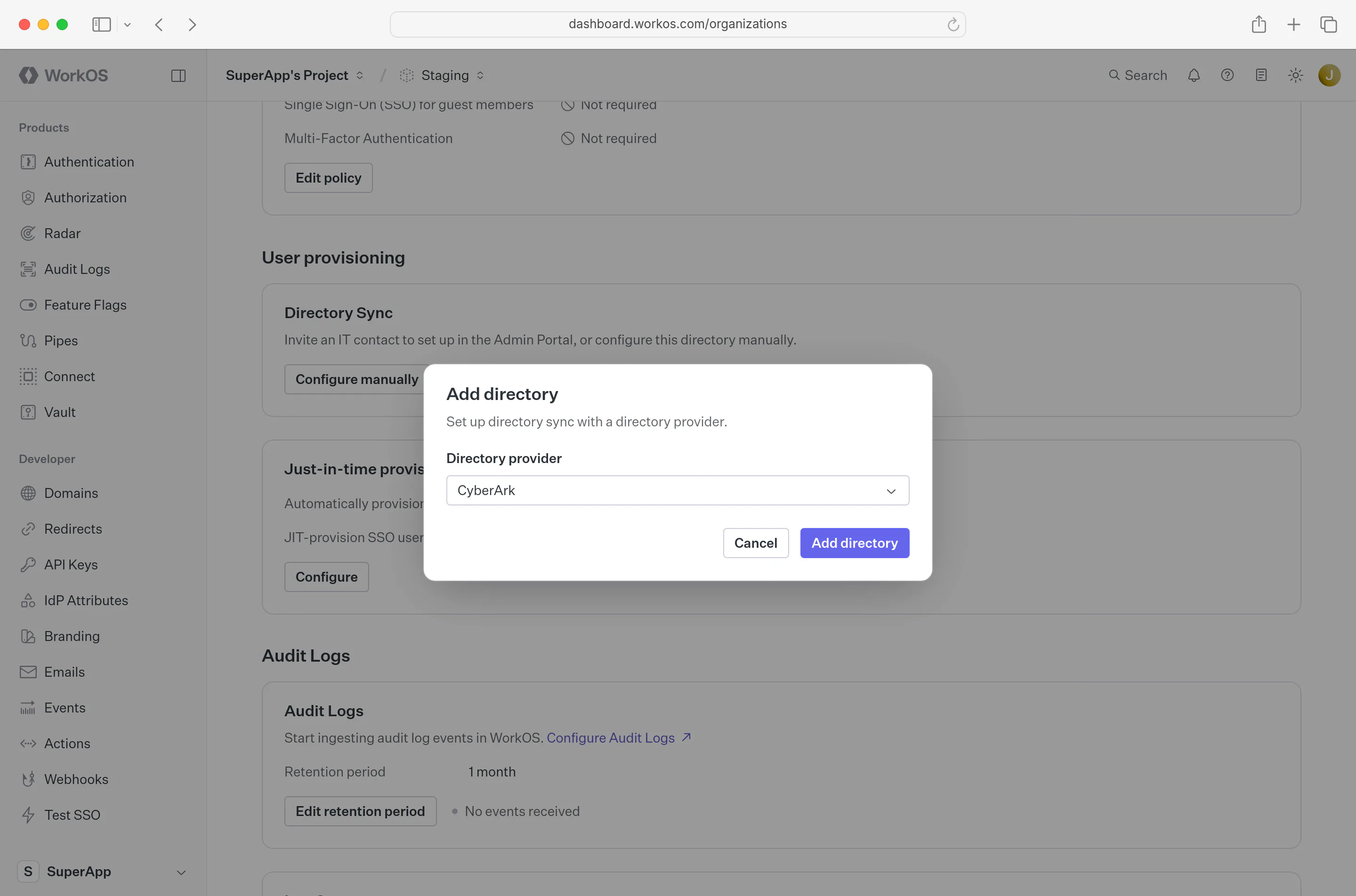Select Events menu item label
The height and width of the screenshot is (896, 1356).
pos(65,708)
